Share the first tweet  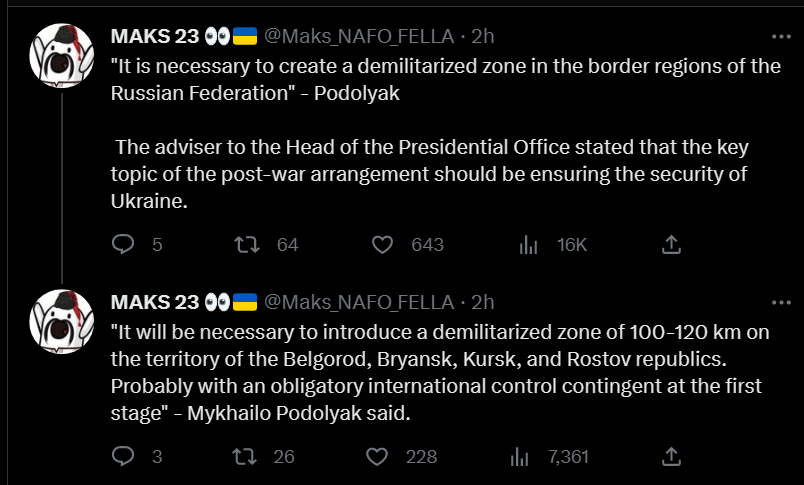(672, 244)
